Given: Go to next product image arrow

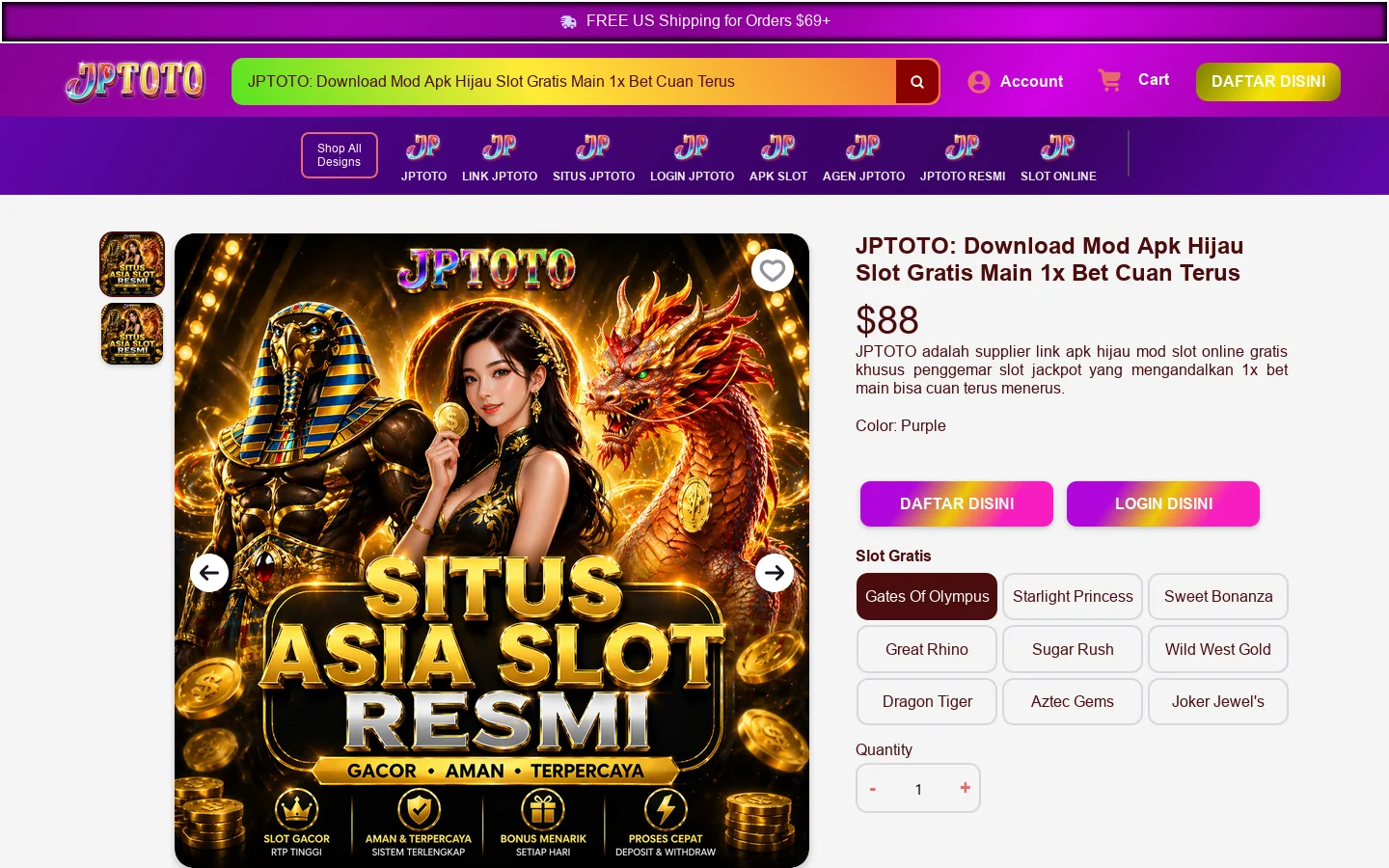Looking at the screenshot, I should coord(775,573).
